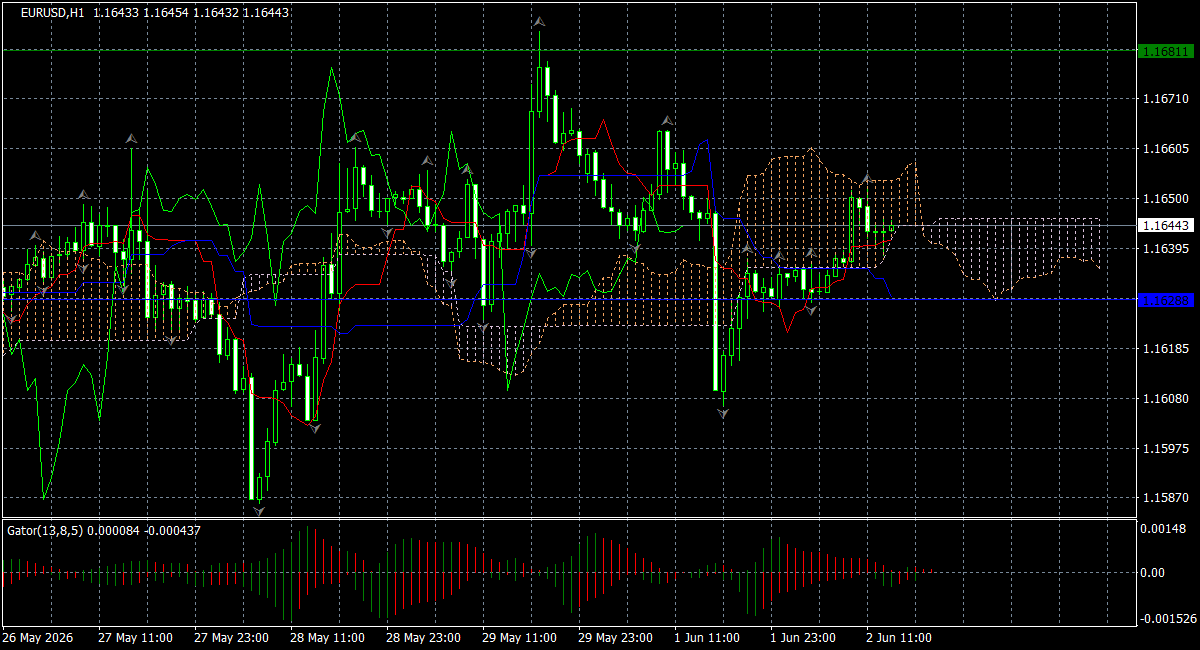Click the 1.15975 price scale value

(x=1166, y=449)
